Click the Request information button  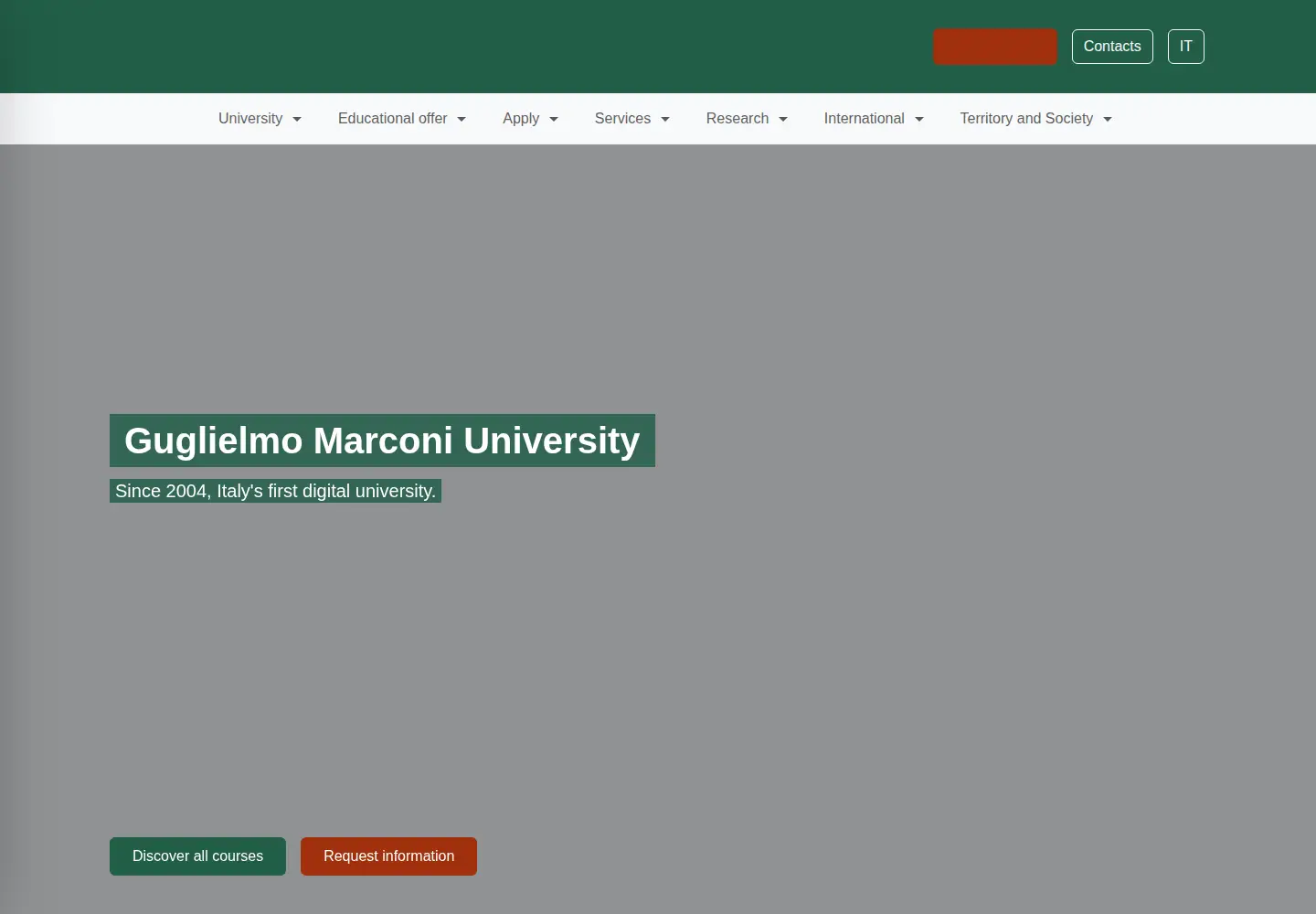tap(388, 856)
